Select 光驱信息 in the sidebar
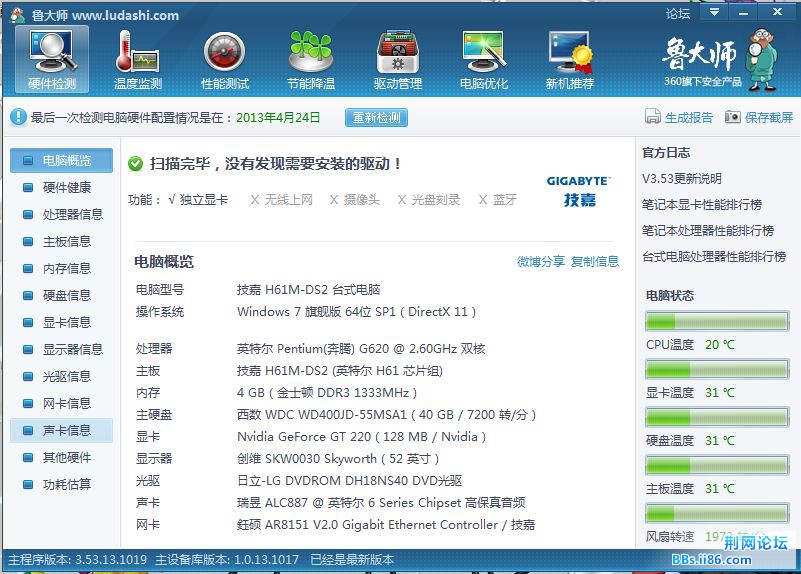801x574 pixels. (61, 377)
